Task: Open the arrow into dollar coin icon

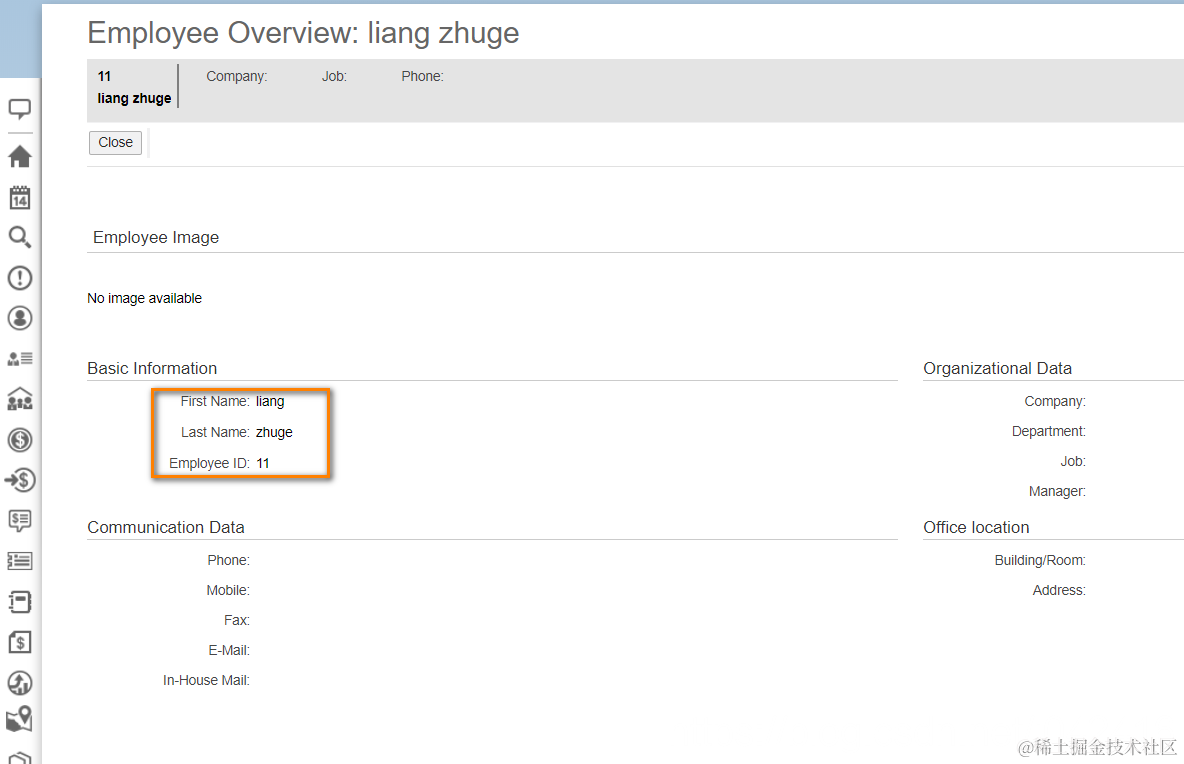Action: pyautogui.click(x=20, y=480)
